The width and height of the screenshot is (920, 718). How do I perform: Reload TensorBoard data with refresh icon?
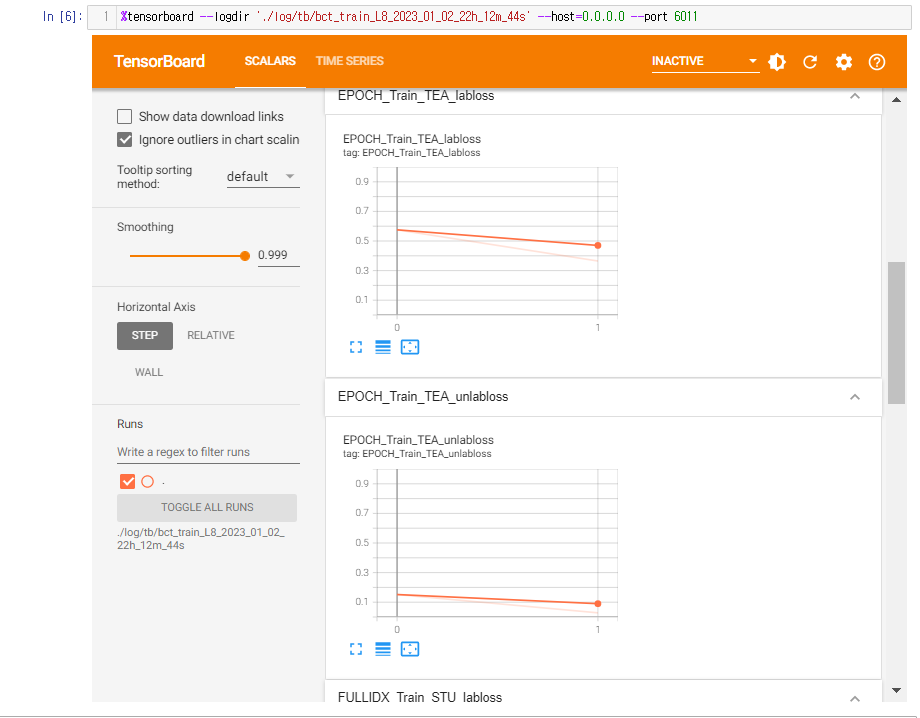coord(810,62)
